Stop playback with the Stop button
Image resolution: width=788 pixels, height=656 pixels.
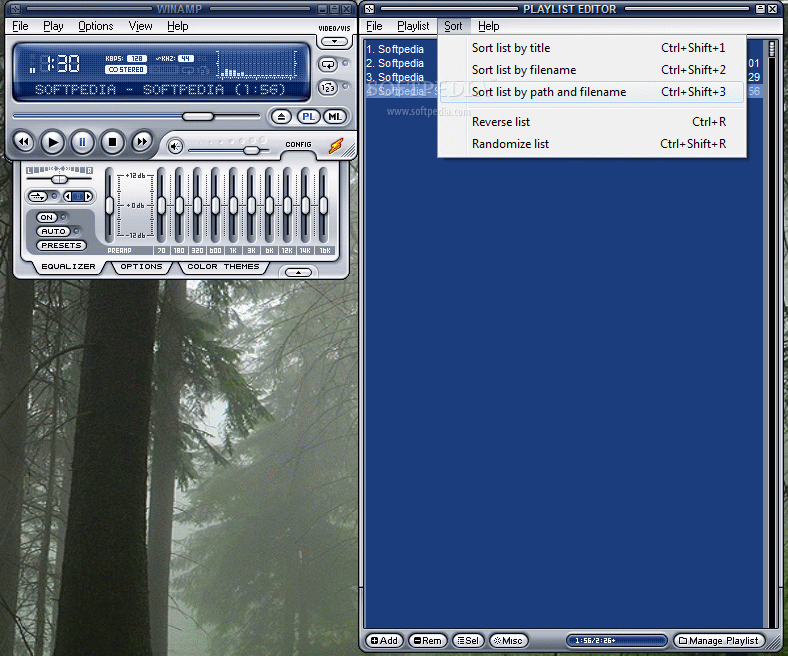[112, 142]
